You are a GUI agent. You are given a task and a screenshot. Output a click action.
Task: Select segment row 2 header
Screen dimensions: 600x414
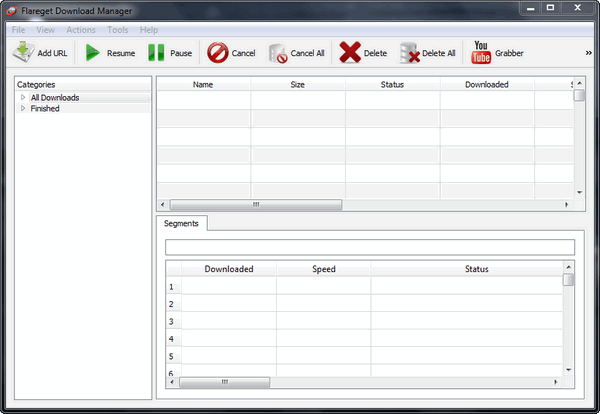point(174,304)
